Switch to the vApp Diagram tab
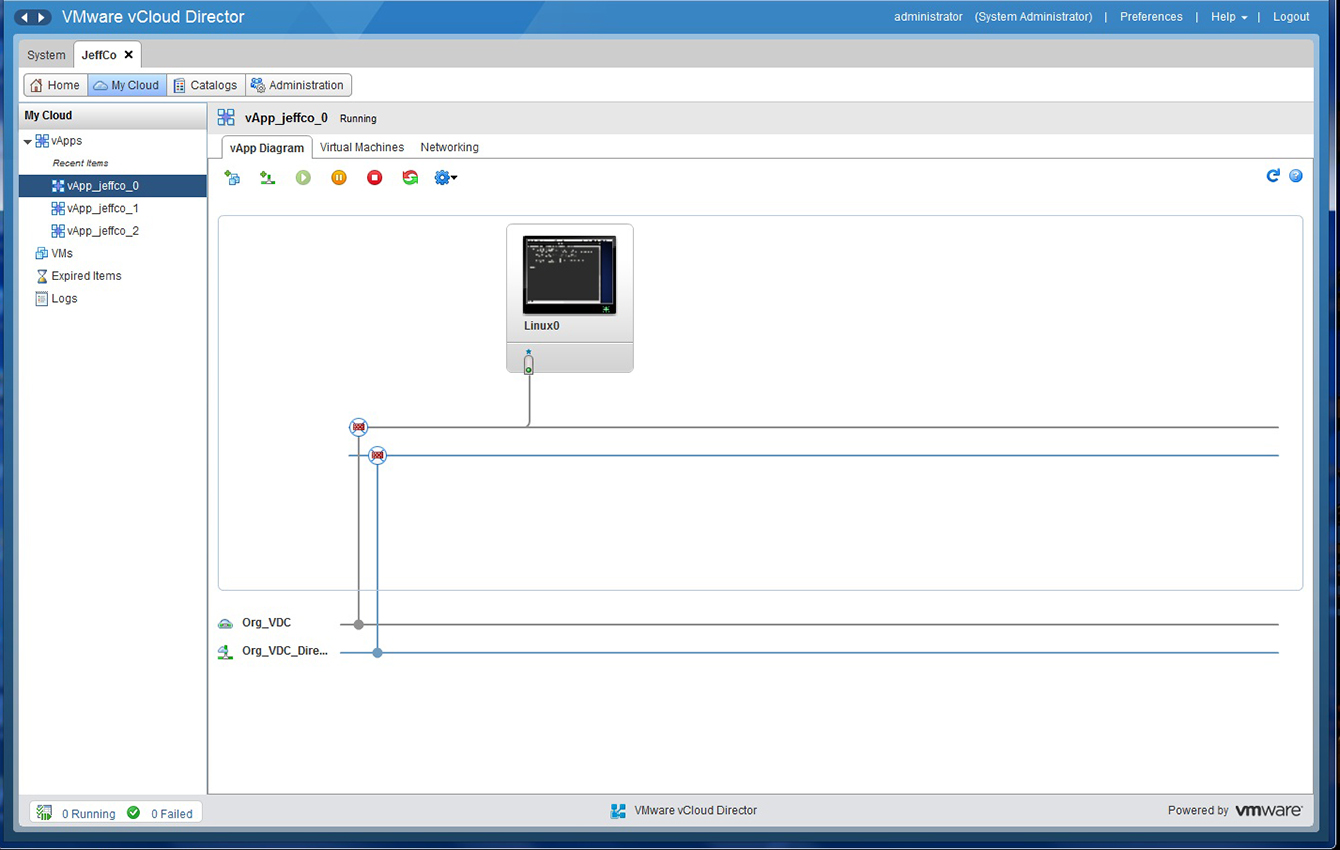Screen dimensions: 1340x850 pyautogui.click(x=267, y=147)
